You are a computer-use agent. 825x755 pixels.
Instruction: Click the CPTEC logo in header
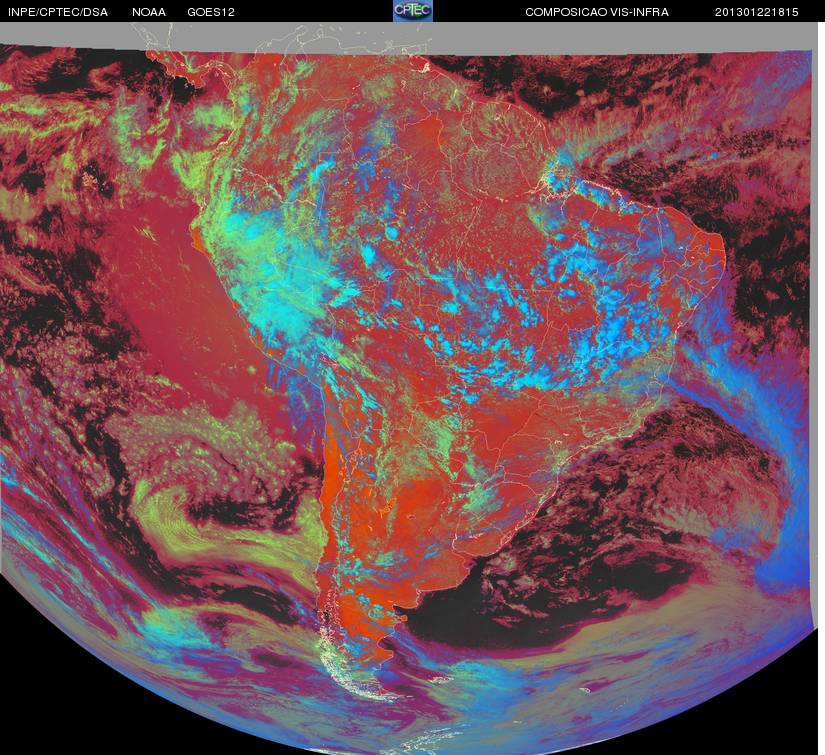pyautogui.click(x=413, y=11)
